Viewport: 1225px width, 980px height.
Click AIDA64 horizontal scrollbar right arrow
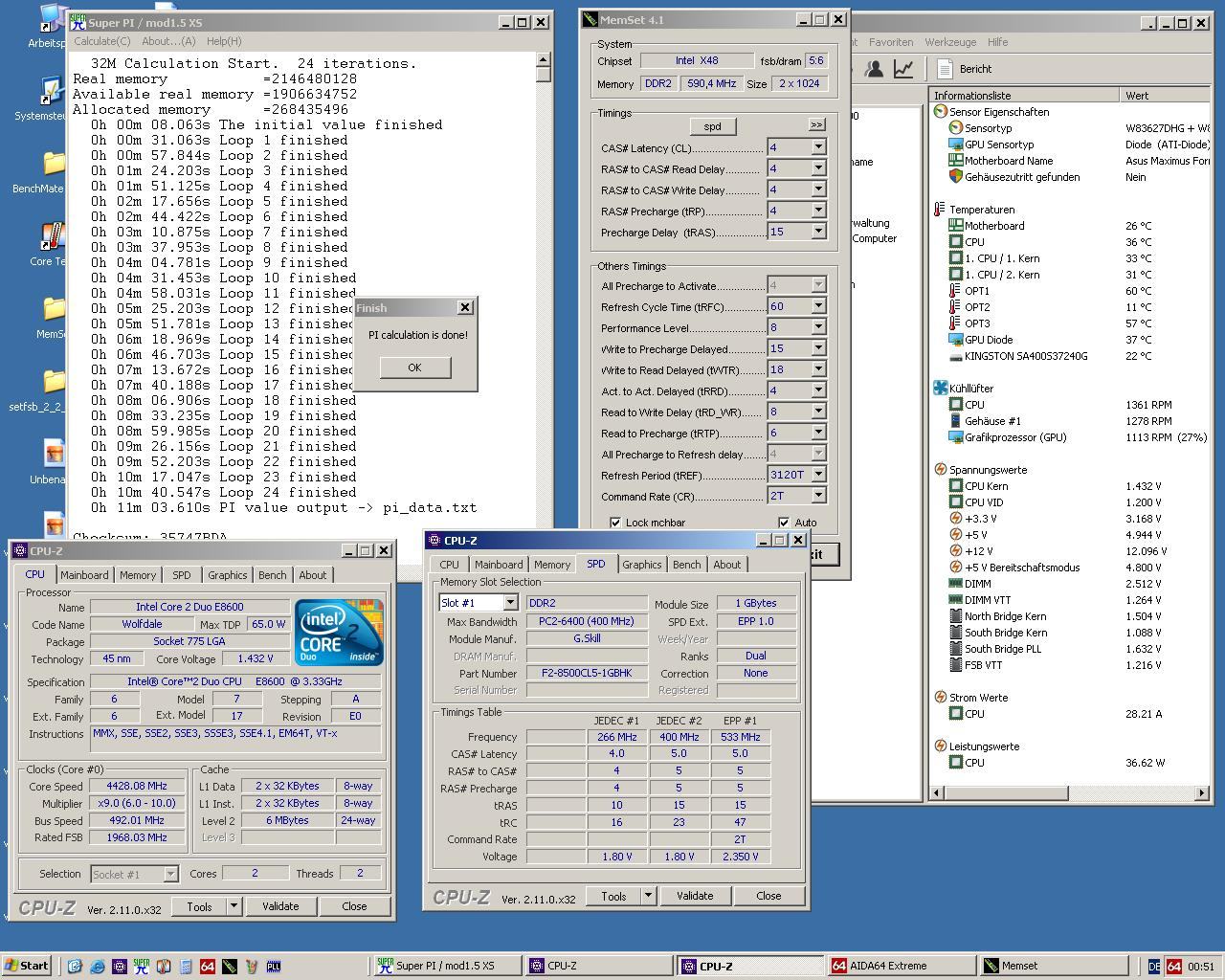(1202, 792)
